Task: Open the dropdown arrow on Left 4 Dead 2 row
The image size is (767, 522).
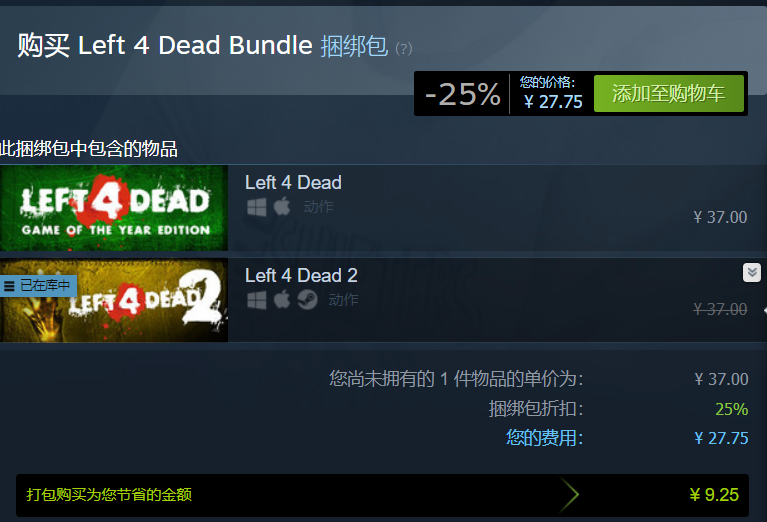Action: [751, 272]
